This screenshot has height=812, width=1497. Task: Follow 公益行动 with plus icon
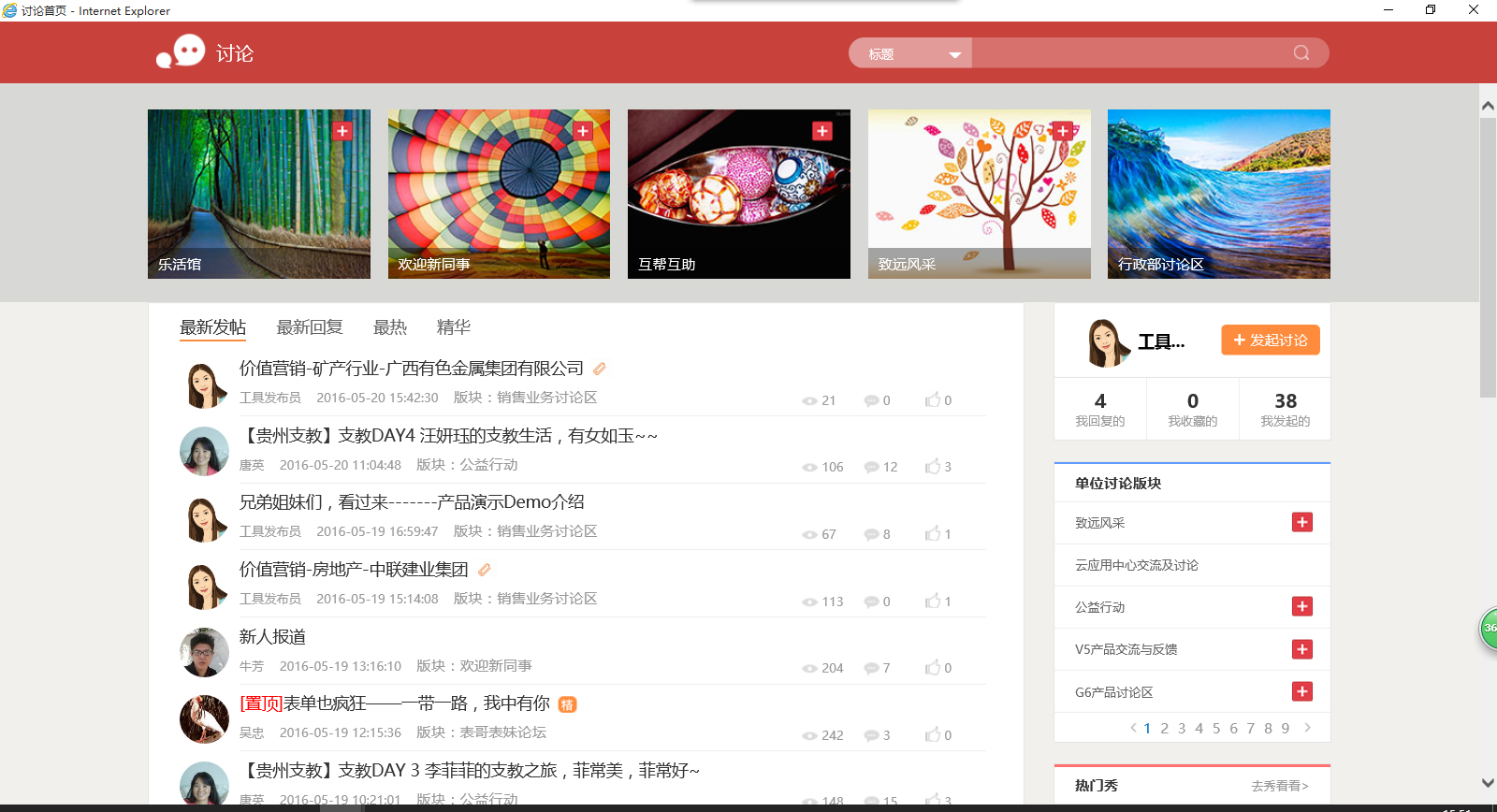(x=1302, y=606)
